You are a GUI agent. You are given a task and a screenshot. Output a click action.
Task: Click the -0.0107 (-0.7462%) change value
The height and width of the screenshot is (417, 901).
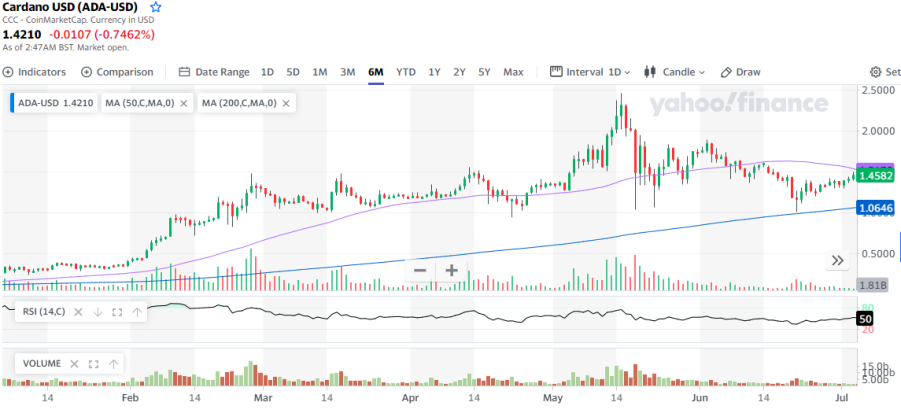click(x=100, y=34)
